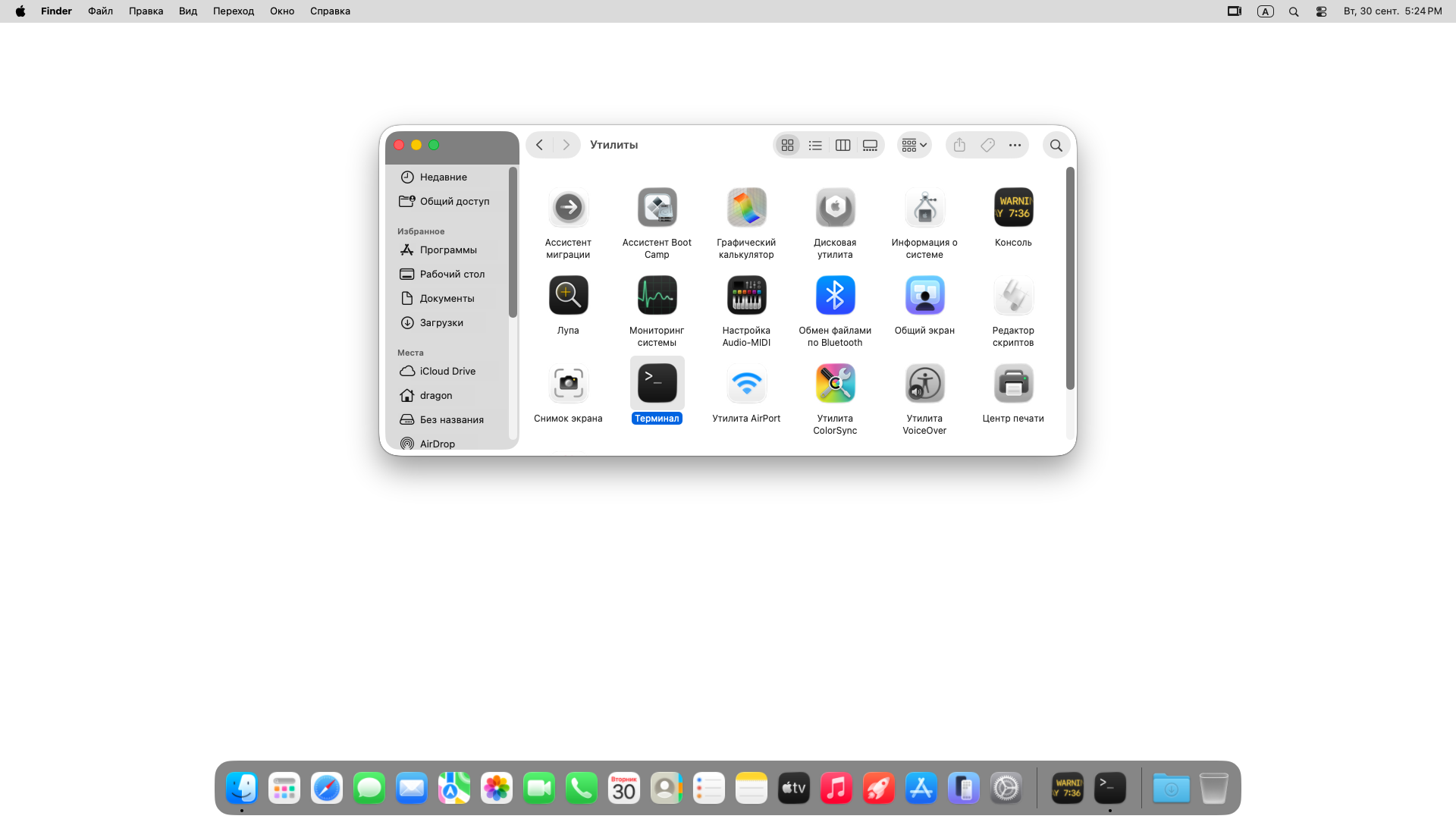Click the file list vertical scrollbar

tap(1070, 278)
